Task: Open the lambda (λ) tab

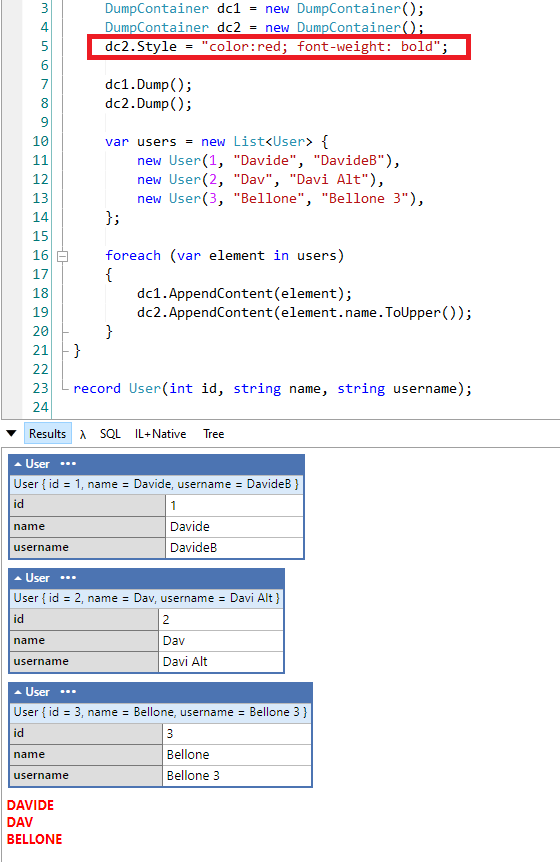Action: tap(83, 434)
